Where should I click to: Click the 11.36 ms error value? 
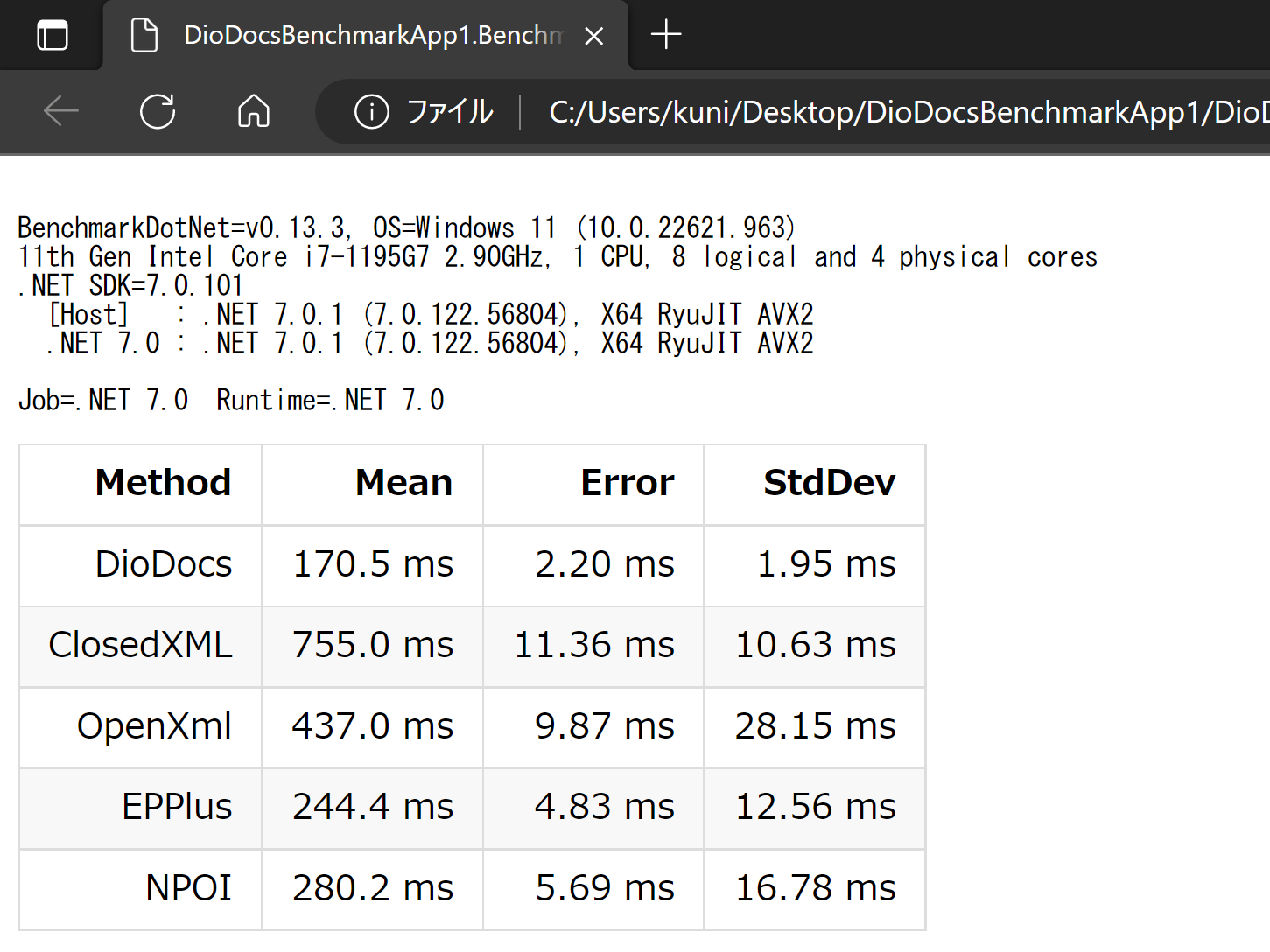pyautogui.click(x=594, y=645)
